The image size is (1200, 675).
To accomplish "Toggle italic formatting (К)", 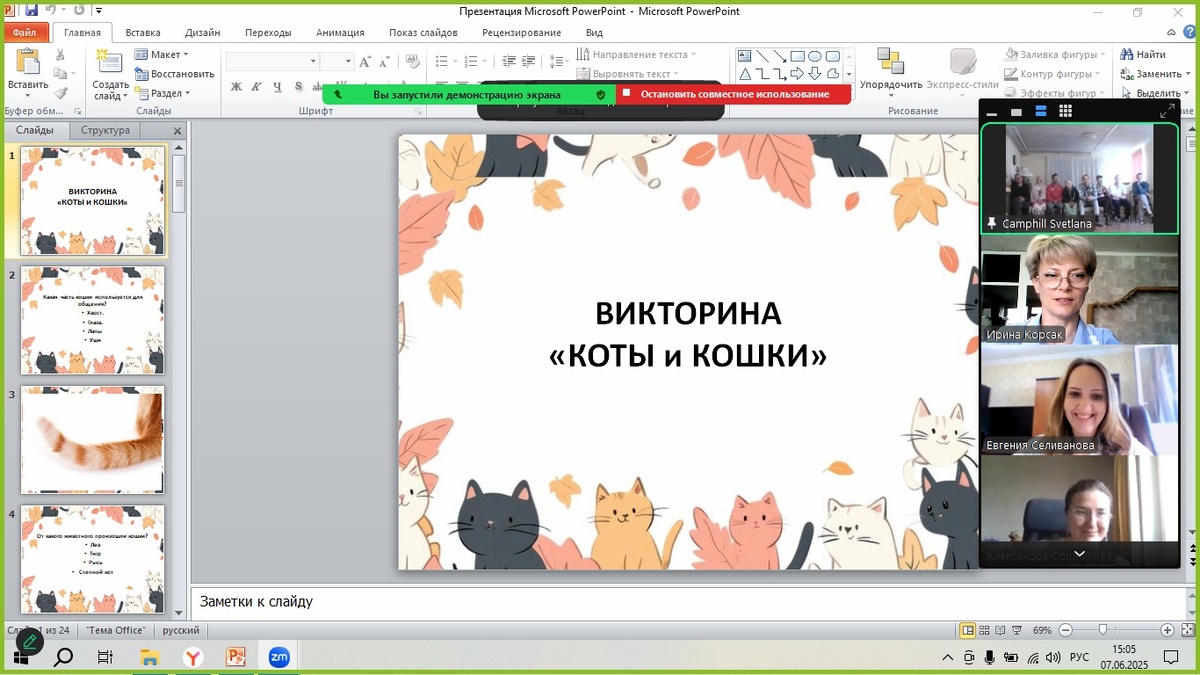I will point(255,88).
